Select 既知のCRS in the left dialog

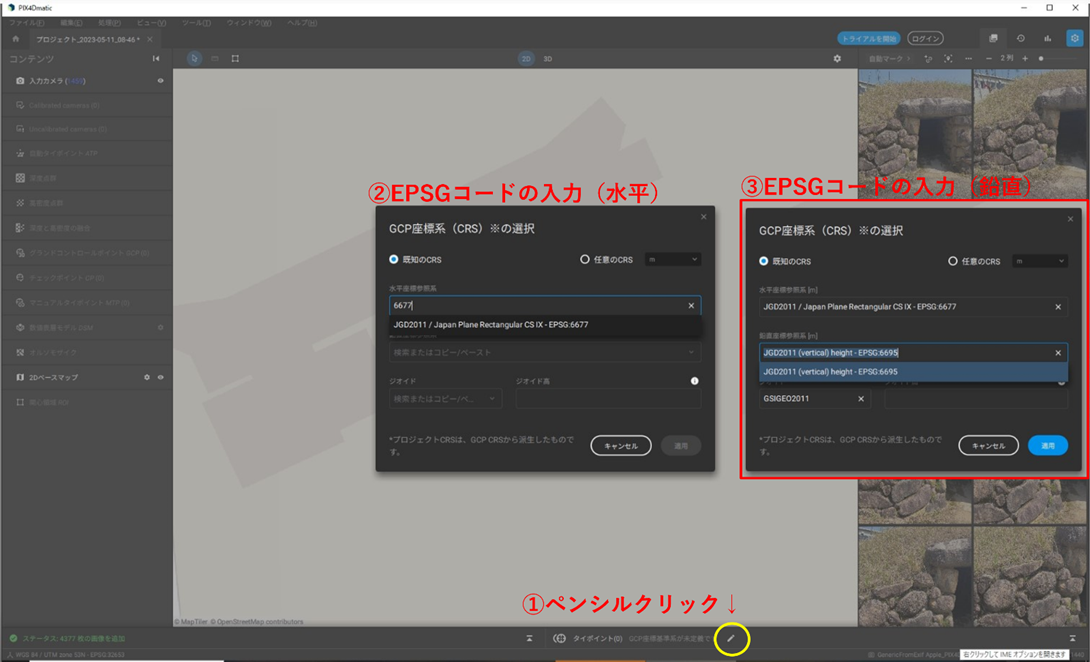pos(393,259)
